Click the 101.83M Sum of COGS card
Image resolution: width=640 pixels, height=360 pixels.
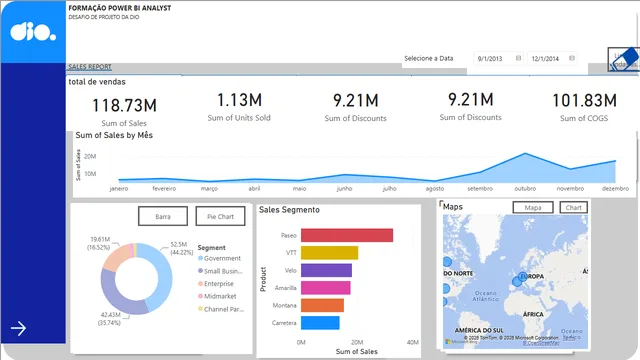pos(584,107)
